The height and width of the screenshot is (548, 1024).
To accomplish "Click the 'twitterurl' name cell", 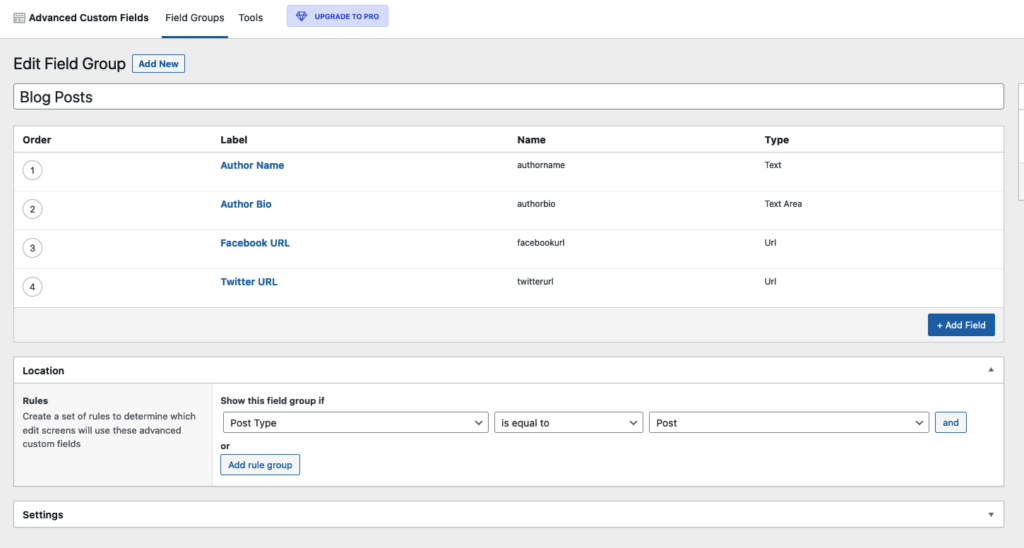I will 535,282.
